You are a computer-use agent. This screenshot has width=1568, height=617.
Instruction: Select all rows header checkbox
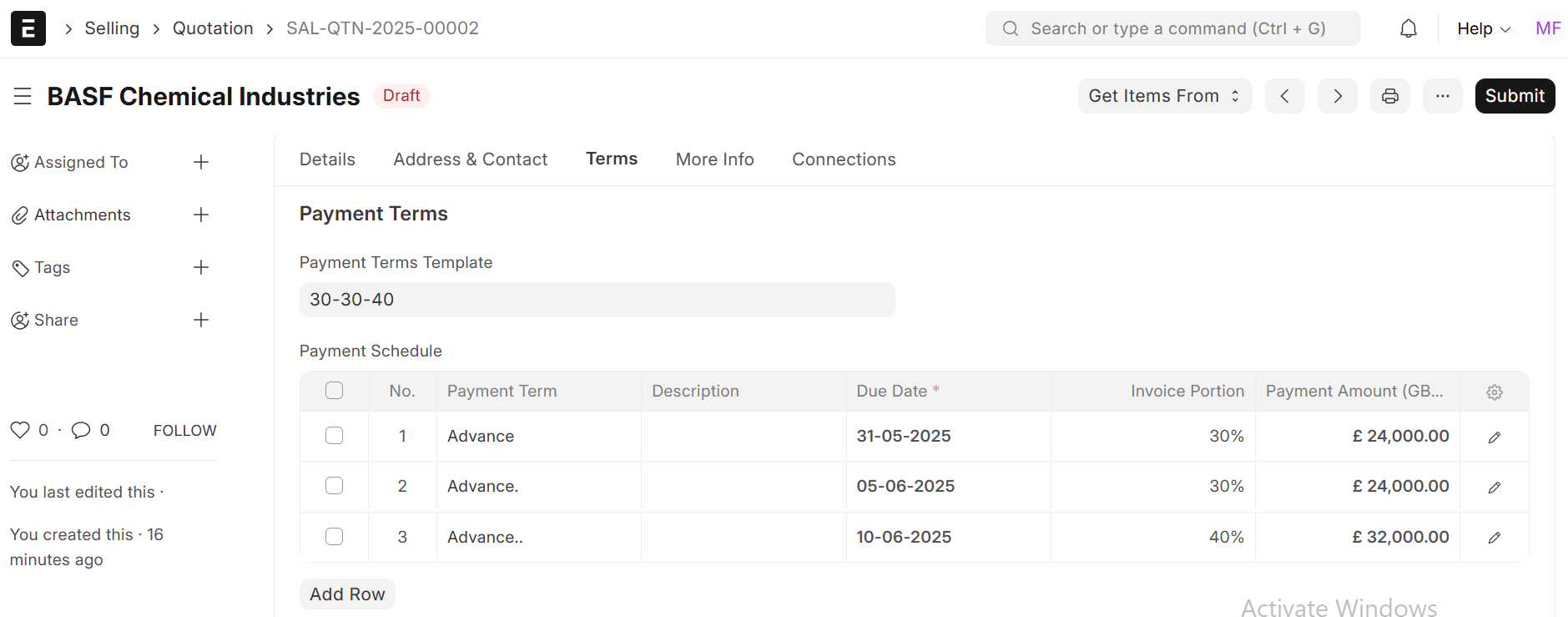tap(334, 391)
